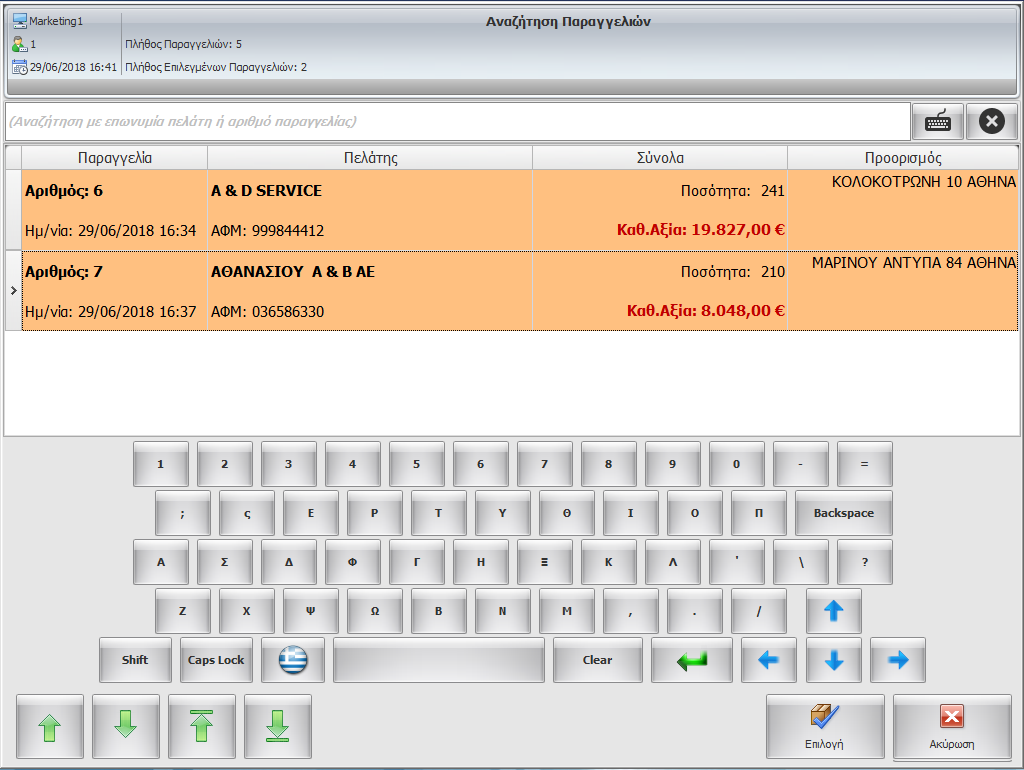The image size is (1024, 770).
Task: Click the value 8.048,00 € total
Action: pos(743,310)
